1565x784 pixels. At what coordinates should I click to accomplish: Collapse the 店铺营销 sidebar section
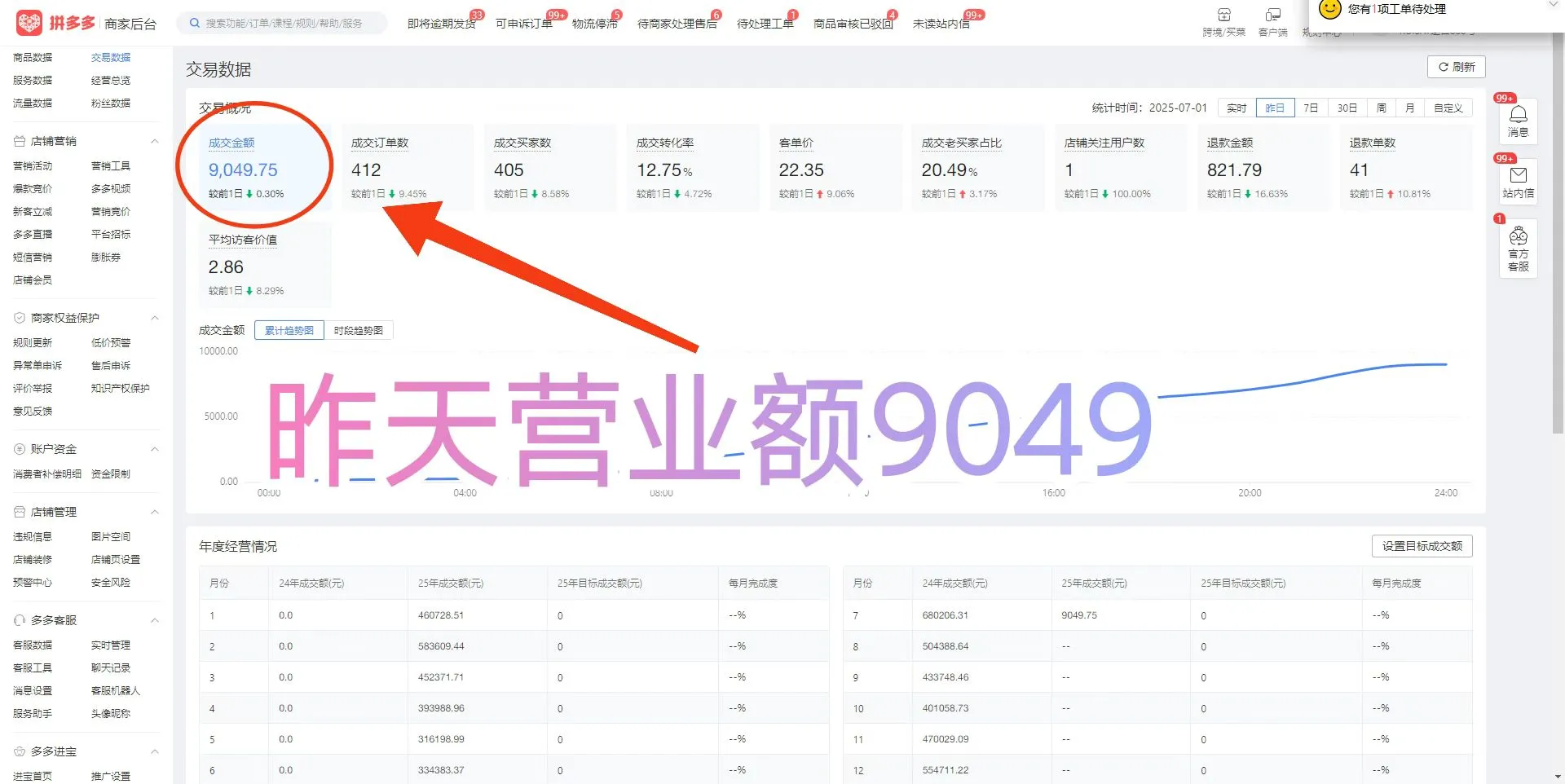tap(155, 141)
